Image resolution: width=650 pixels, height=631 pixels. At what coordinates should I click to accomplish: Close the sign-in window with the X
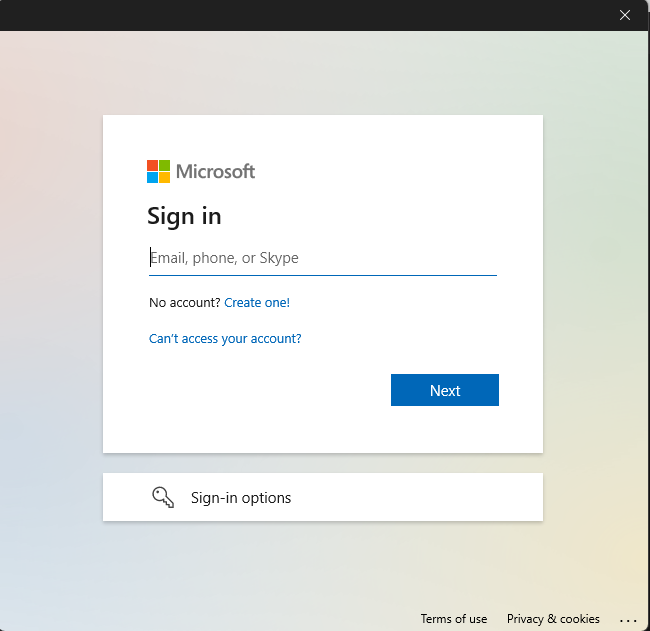625,15
